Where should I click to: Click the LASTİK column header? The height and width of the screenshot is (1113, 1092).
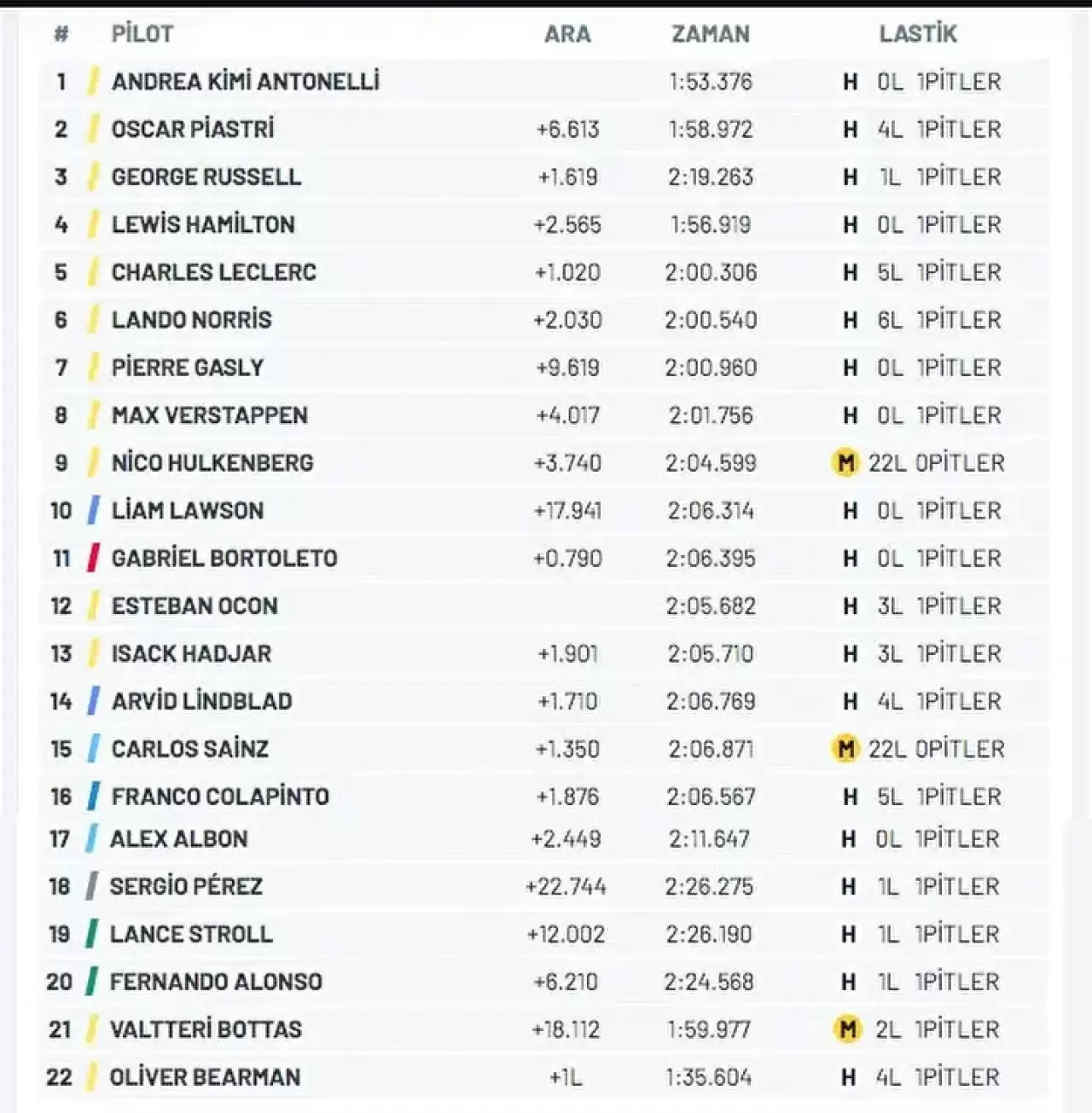pos(918,34)
